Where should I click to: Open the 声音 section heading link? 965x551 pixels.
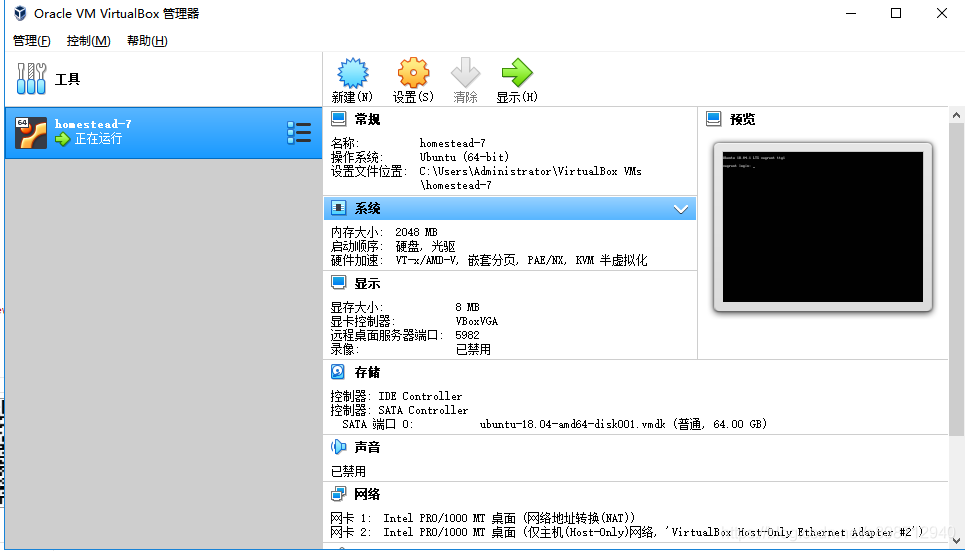367,447
